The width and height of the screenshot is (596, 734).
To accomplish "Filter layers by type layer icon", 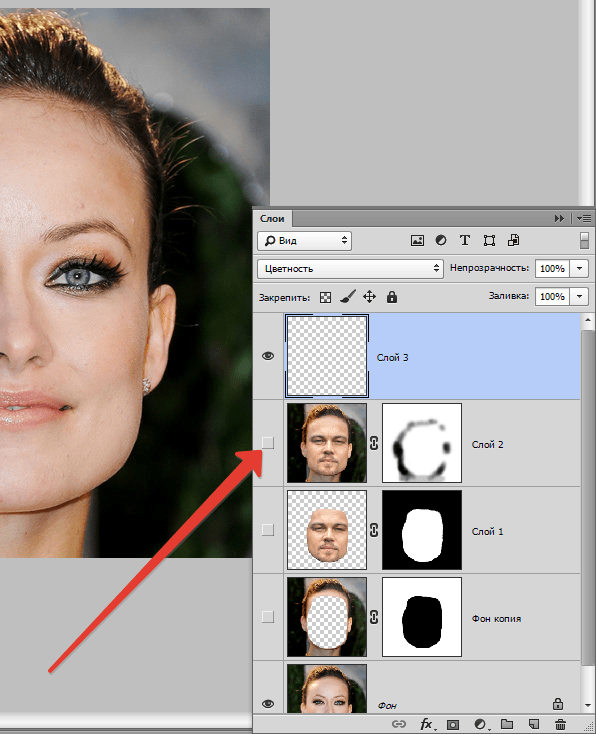I will (x=464, y=240).
